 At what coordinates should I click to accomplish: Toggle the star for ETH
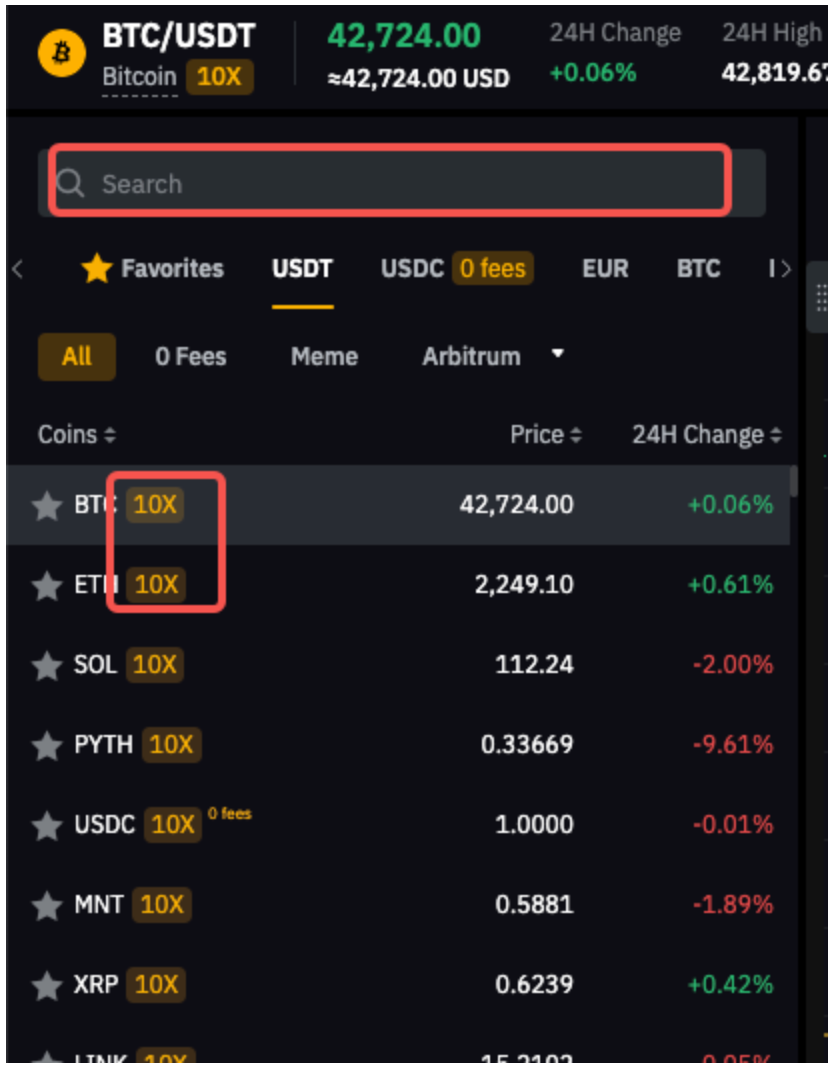(47, 585)
